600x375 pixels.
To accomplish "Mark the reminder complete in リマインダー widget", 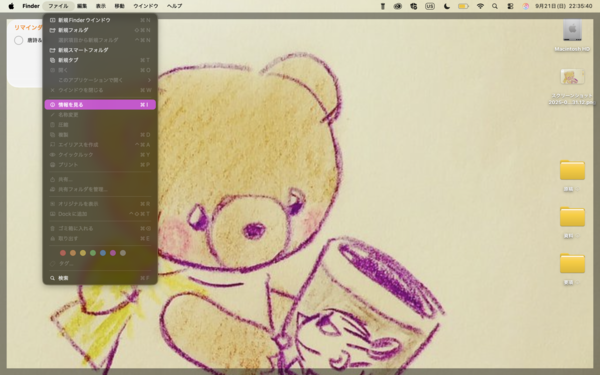I will 18,40.
